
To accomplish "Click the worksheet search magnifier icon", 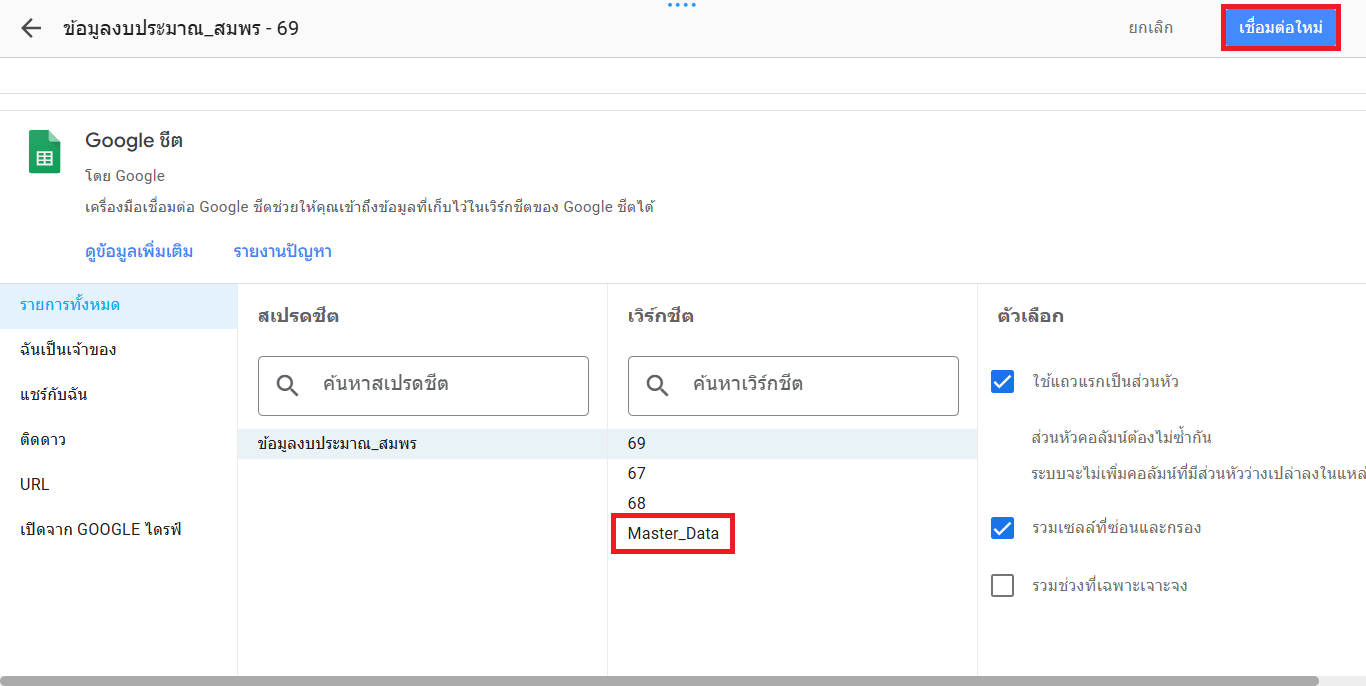I will tap(657, 385).
